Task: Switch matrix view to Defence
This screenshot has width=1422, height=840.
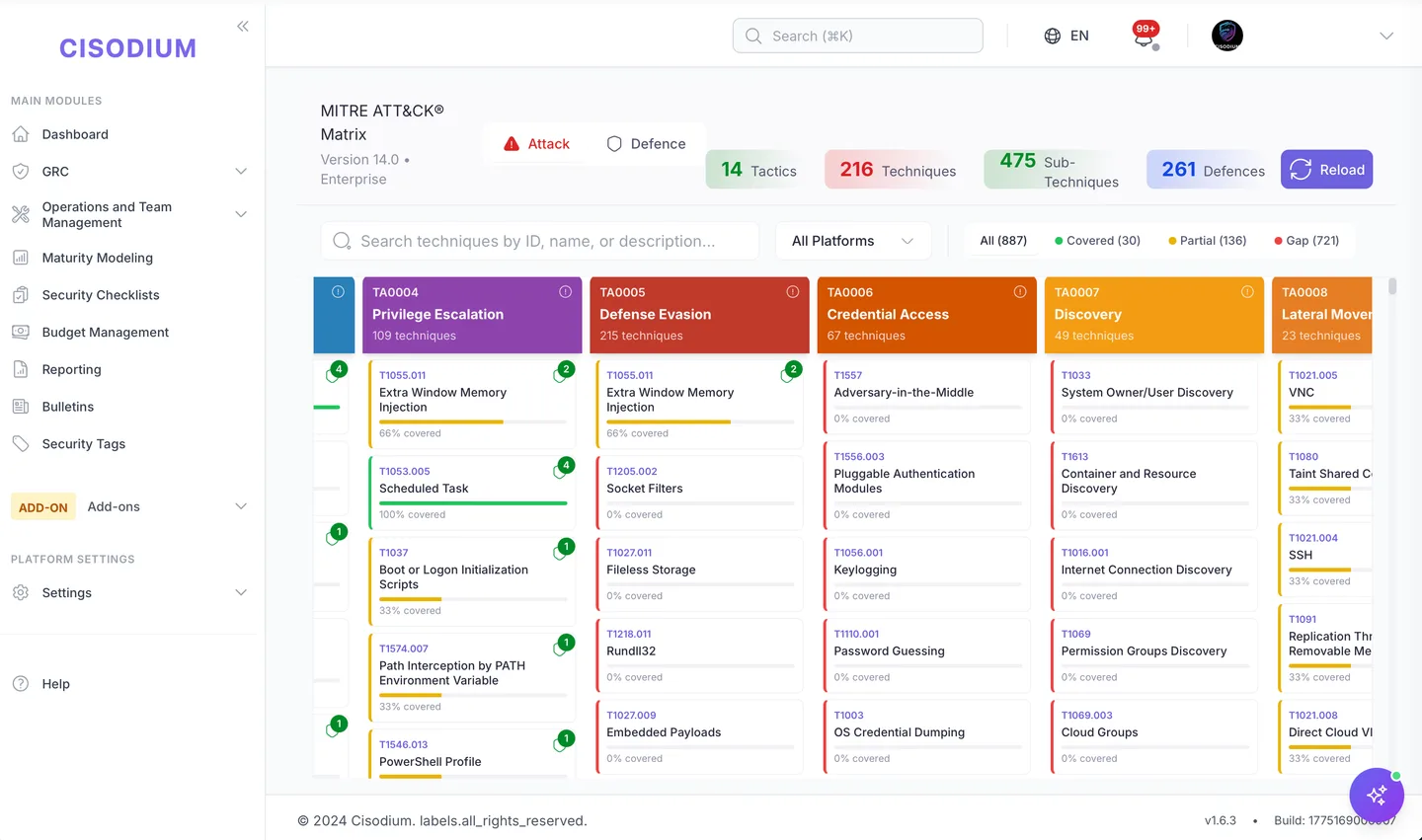Action: (x=646, y=144)
